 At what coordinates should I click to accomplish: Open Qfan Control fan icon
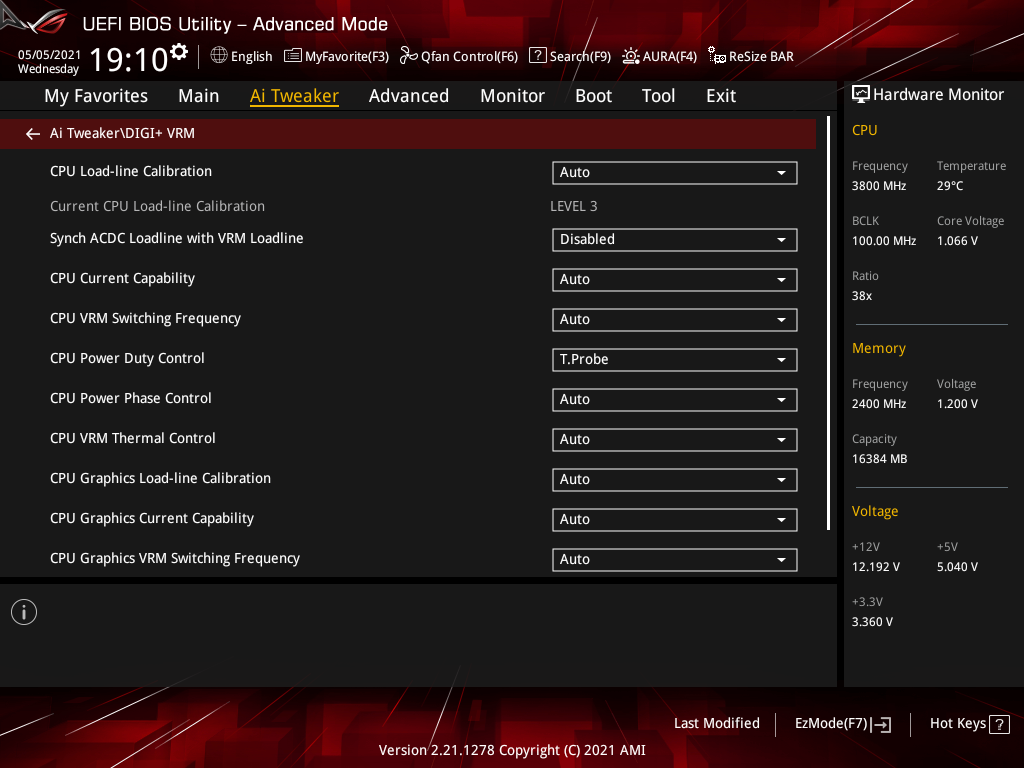tap(408, 56)
